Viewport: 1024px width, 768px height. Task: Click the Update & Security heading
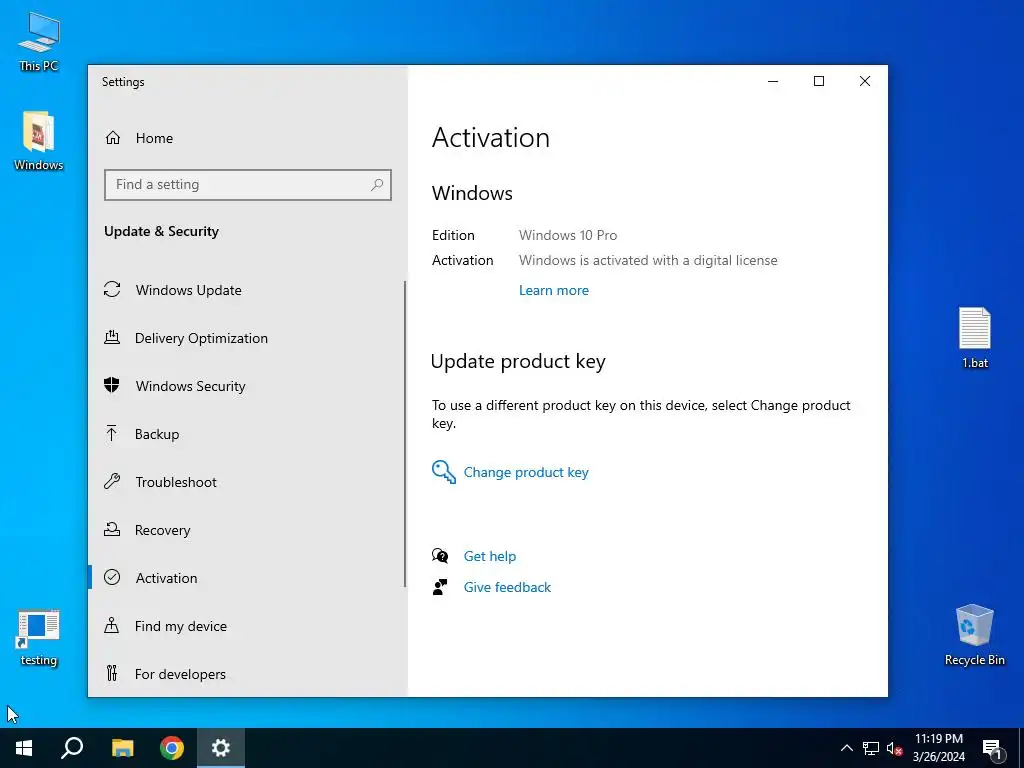point(161,231)
